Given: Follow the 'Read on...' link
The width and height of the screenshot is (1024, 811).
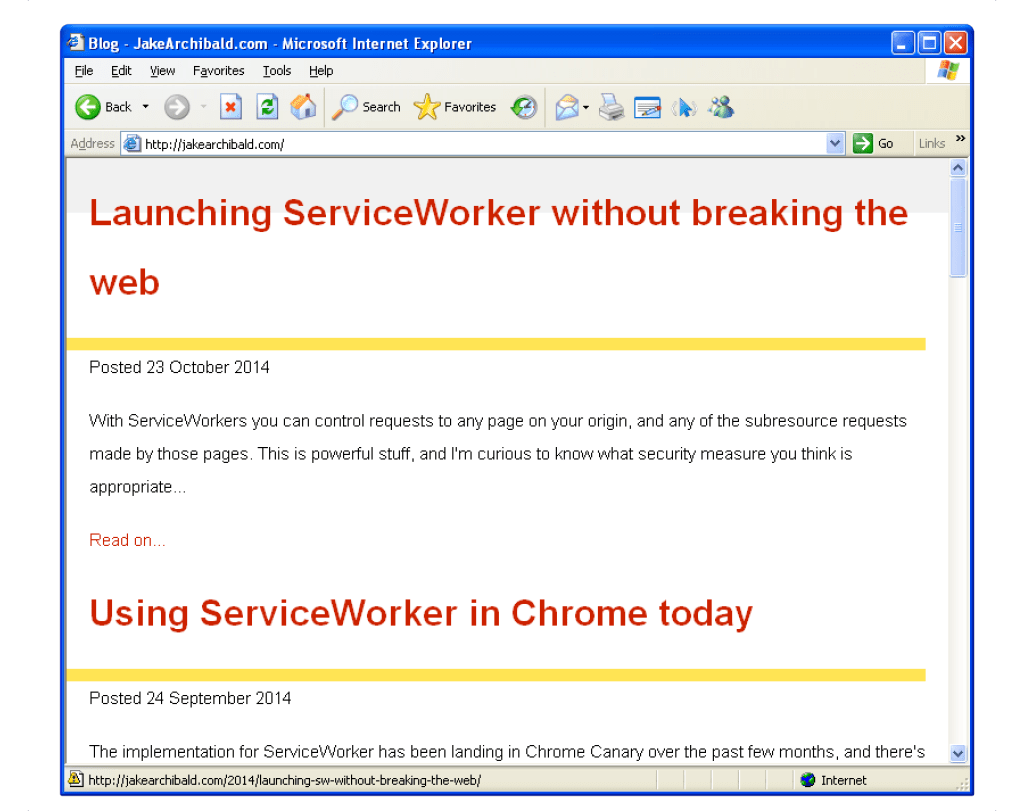Looking at the screenshot, I should click(x=127, y=540).
